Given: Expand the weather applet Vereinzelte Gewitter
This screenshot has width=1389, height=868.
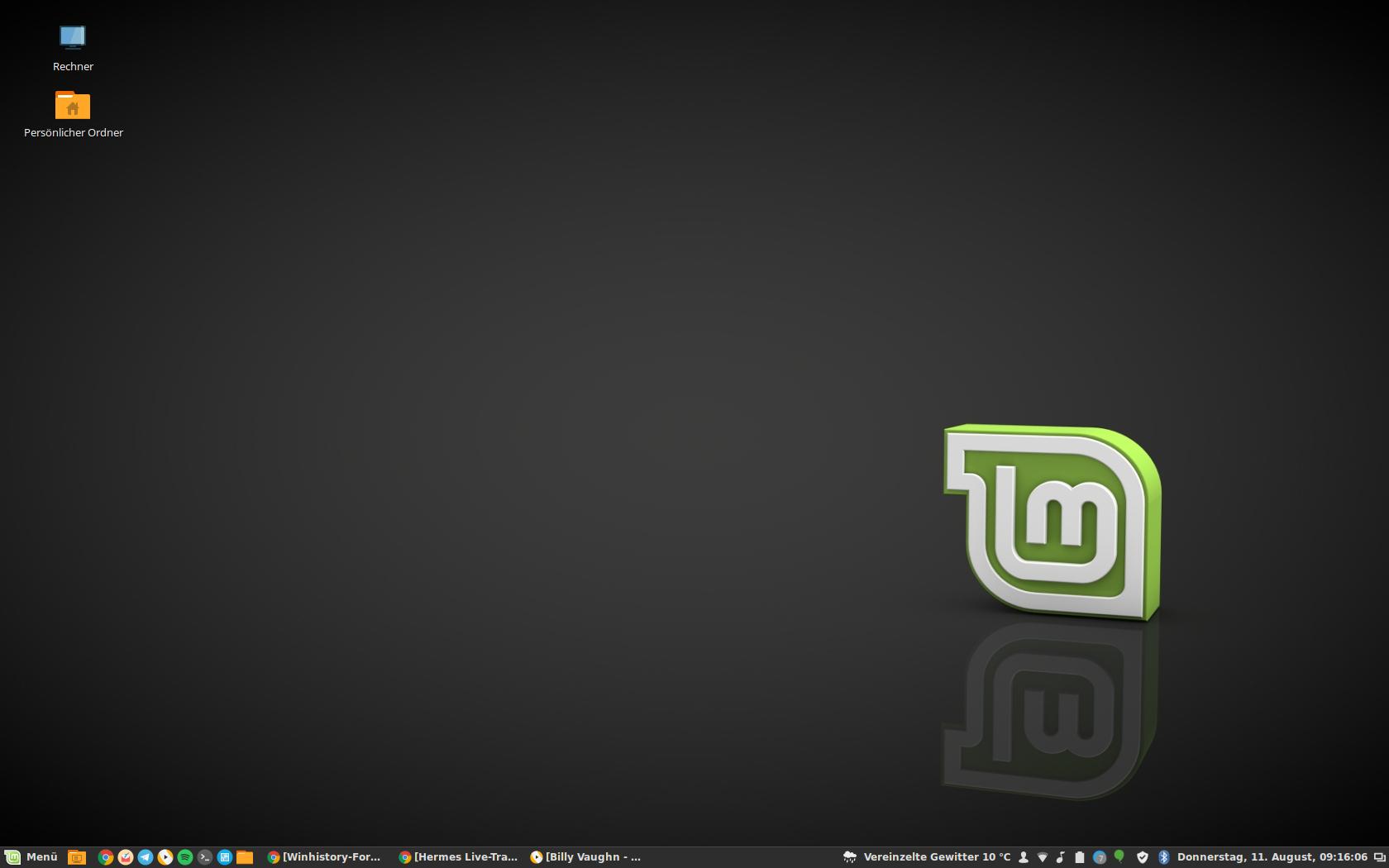Looking at the screenshot, I should click(x=927, y=857).
